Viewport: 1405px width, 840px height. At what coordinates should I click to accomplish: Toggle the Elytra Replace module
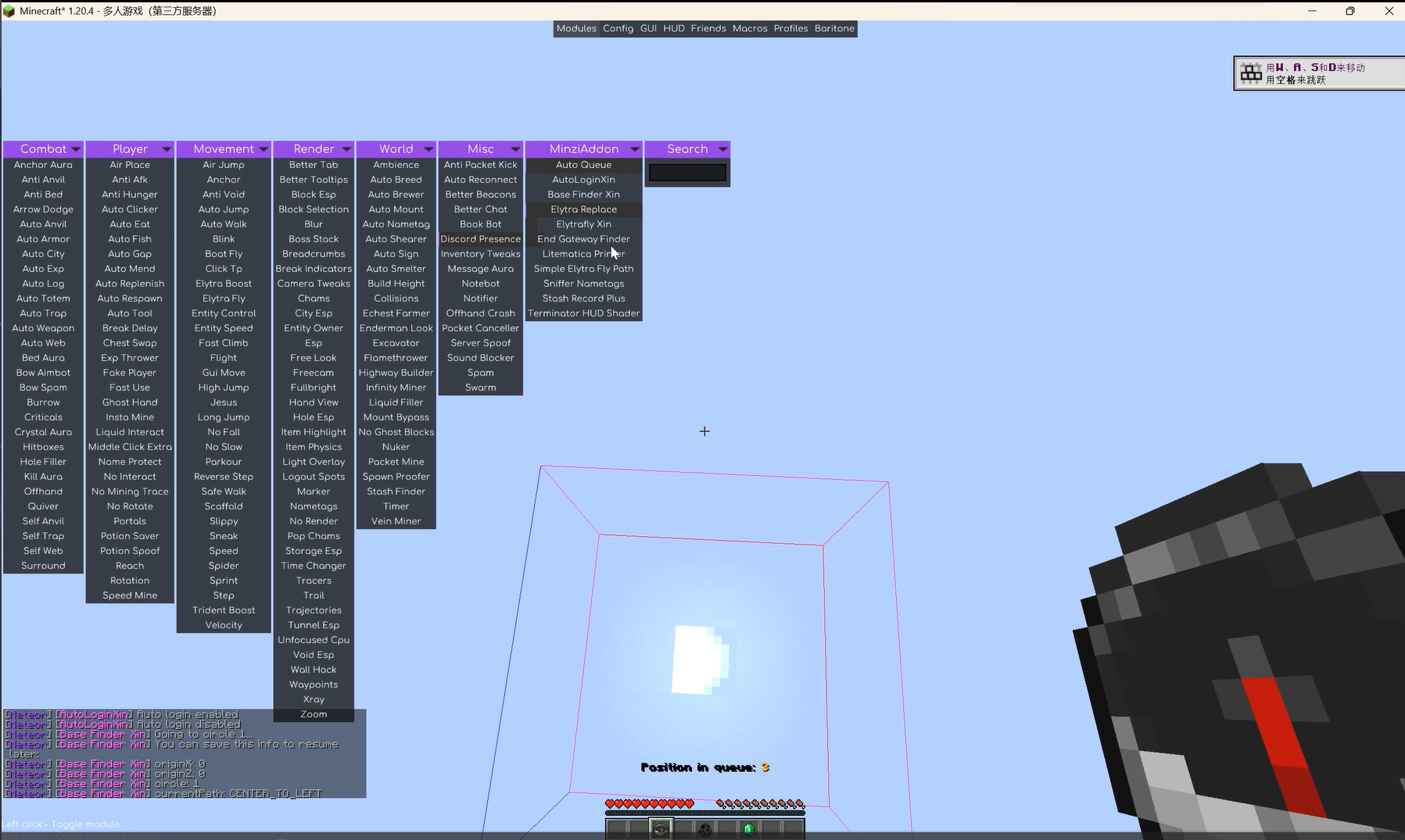(584, 209)
